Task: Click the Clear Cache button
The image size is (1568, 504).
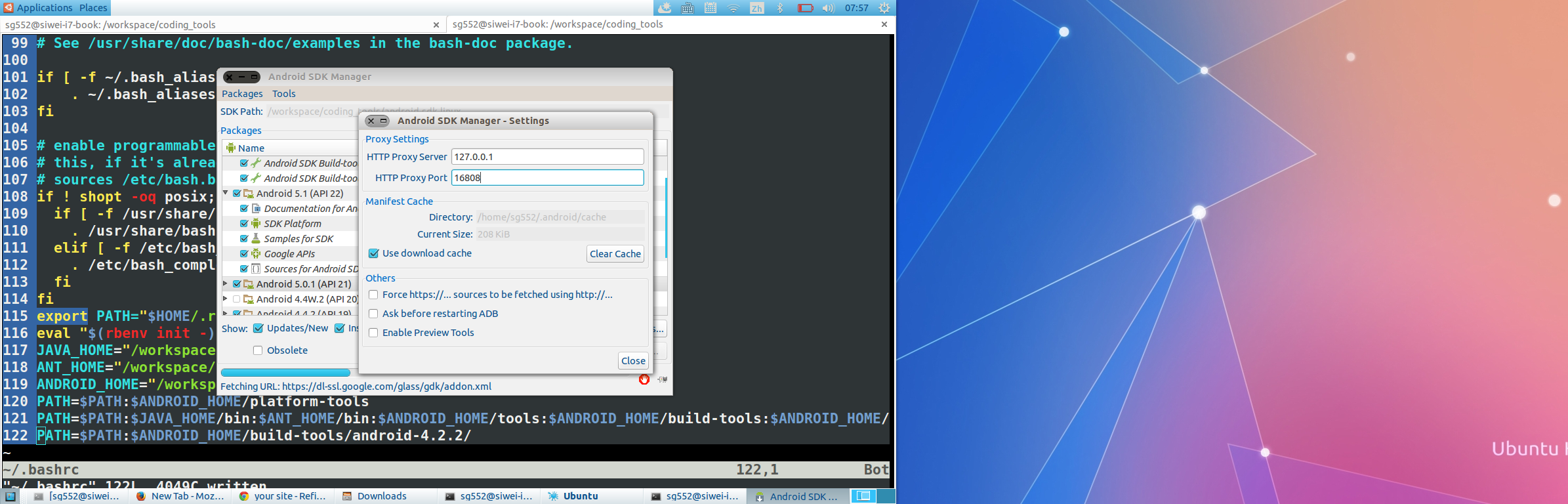Action: click(x=615, y=254)
